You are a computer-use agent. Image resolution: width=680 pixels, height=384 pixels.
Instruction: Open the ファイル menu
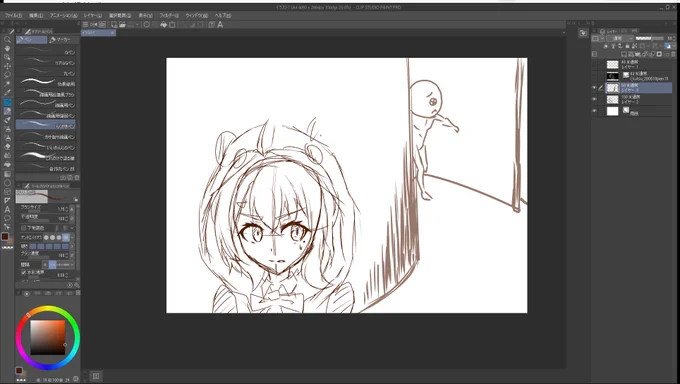[13, 15]
